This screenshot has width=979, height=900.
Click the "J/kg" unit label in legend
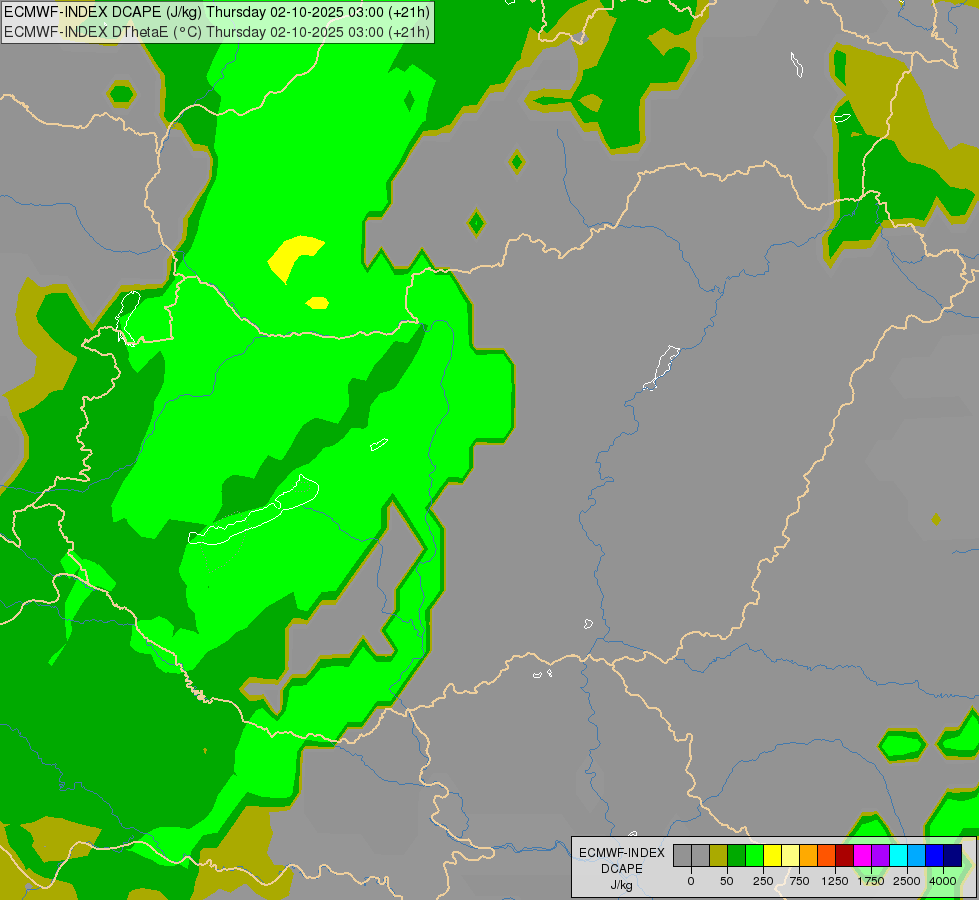coord(621,885)
